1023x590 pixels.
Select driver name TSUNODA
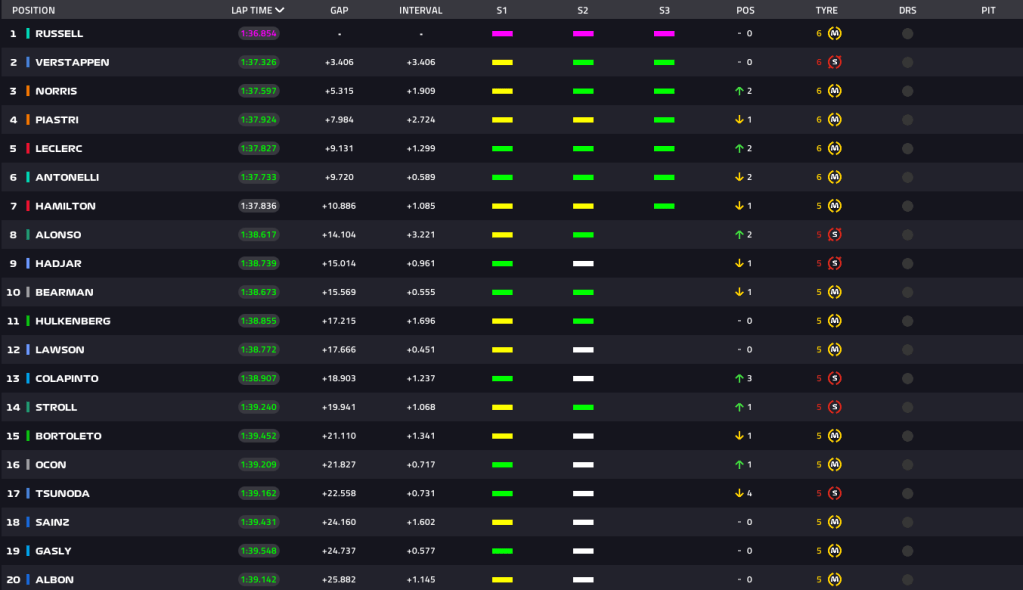[63, 493]
